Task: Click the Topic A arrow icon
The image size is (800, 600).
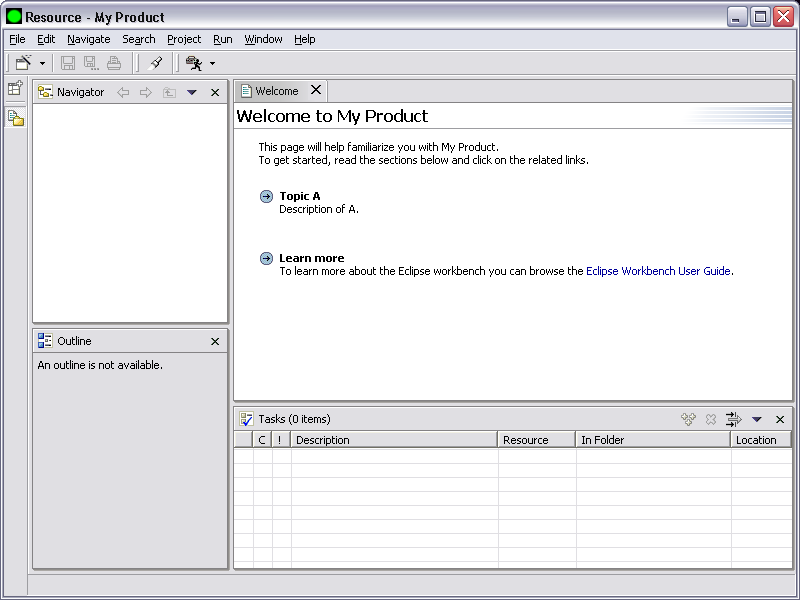Action: tap(266, 197)
